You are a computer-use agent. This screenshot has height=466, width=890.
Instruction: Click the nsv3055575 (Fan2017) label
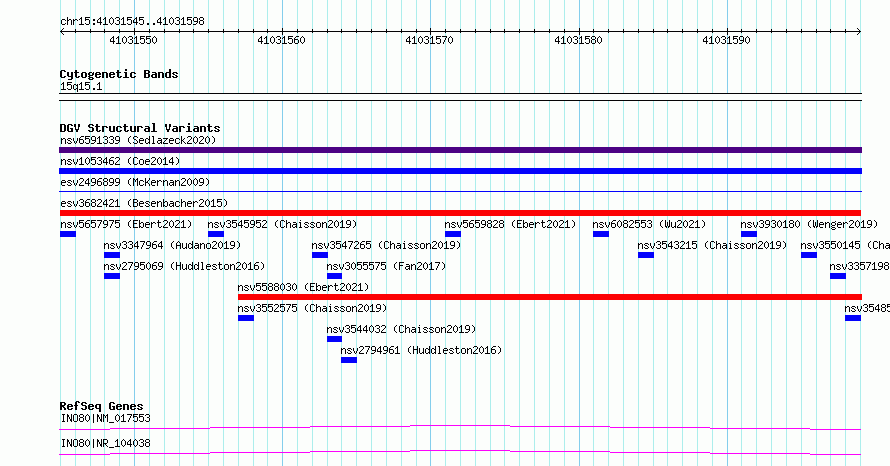point(386,266)
